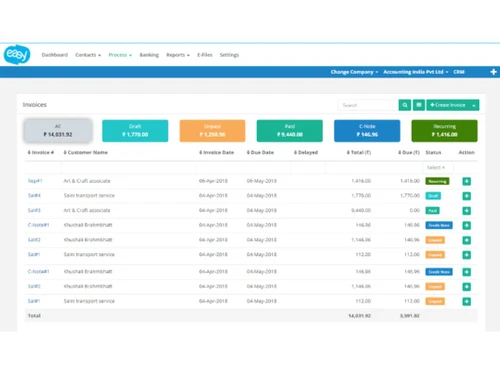This screenshot has height=375, width=500.
Task: Click grand total 14,031.92 in Total row
Action: point(359,316)
